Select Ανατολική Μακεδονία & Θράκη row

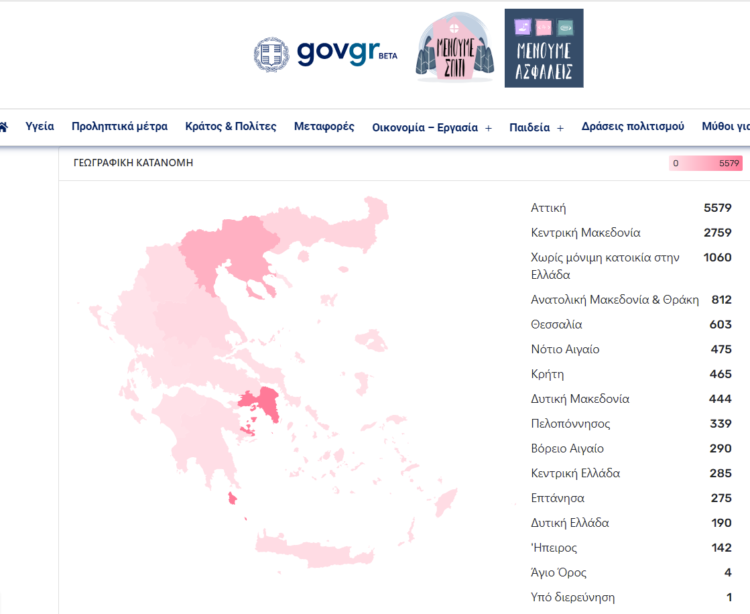point(631,299)
